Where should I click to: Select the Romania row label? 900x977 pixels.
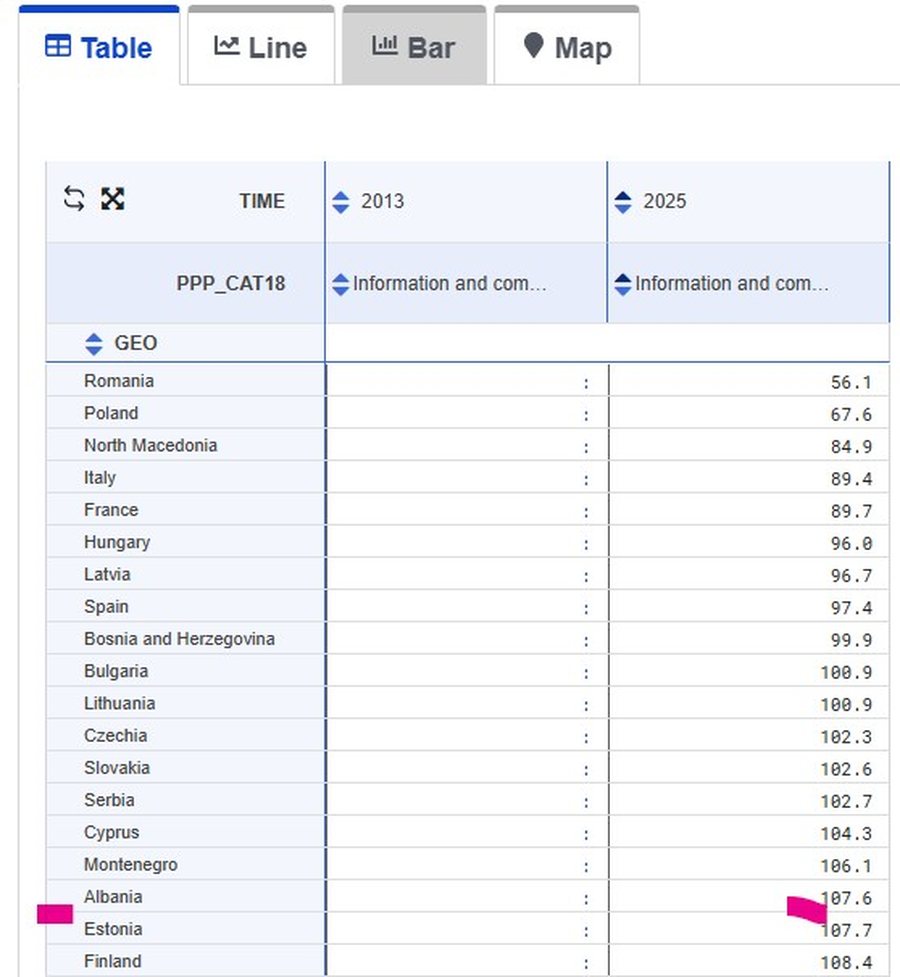point(118,381)
